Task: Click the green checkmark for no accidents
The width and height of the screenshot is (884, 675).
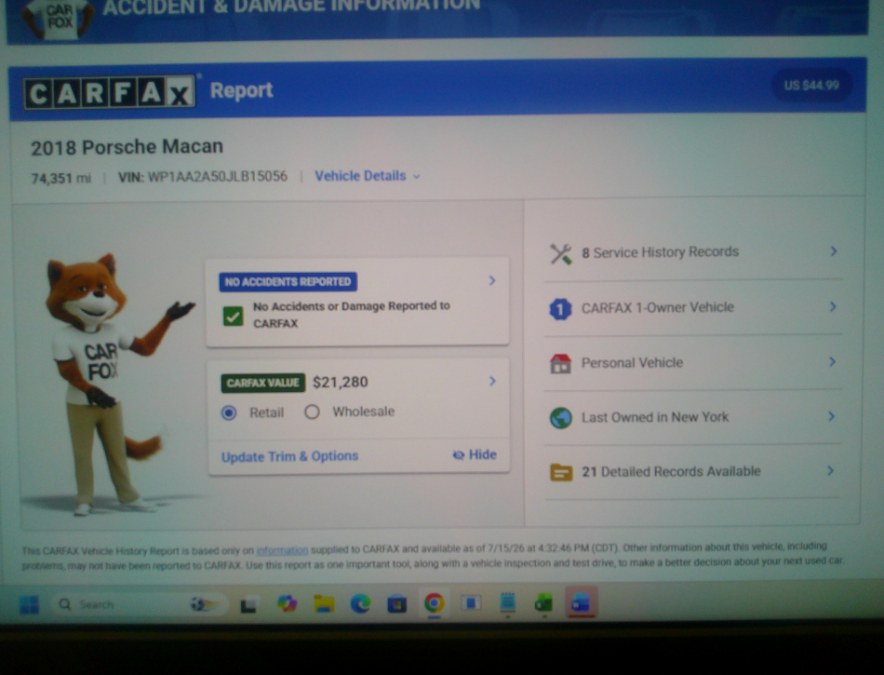Action: point(233,316)
